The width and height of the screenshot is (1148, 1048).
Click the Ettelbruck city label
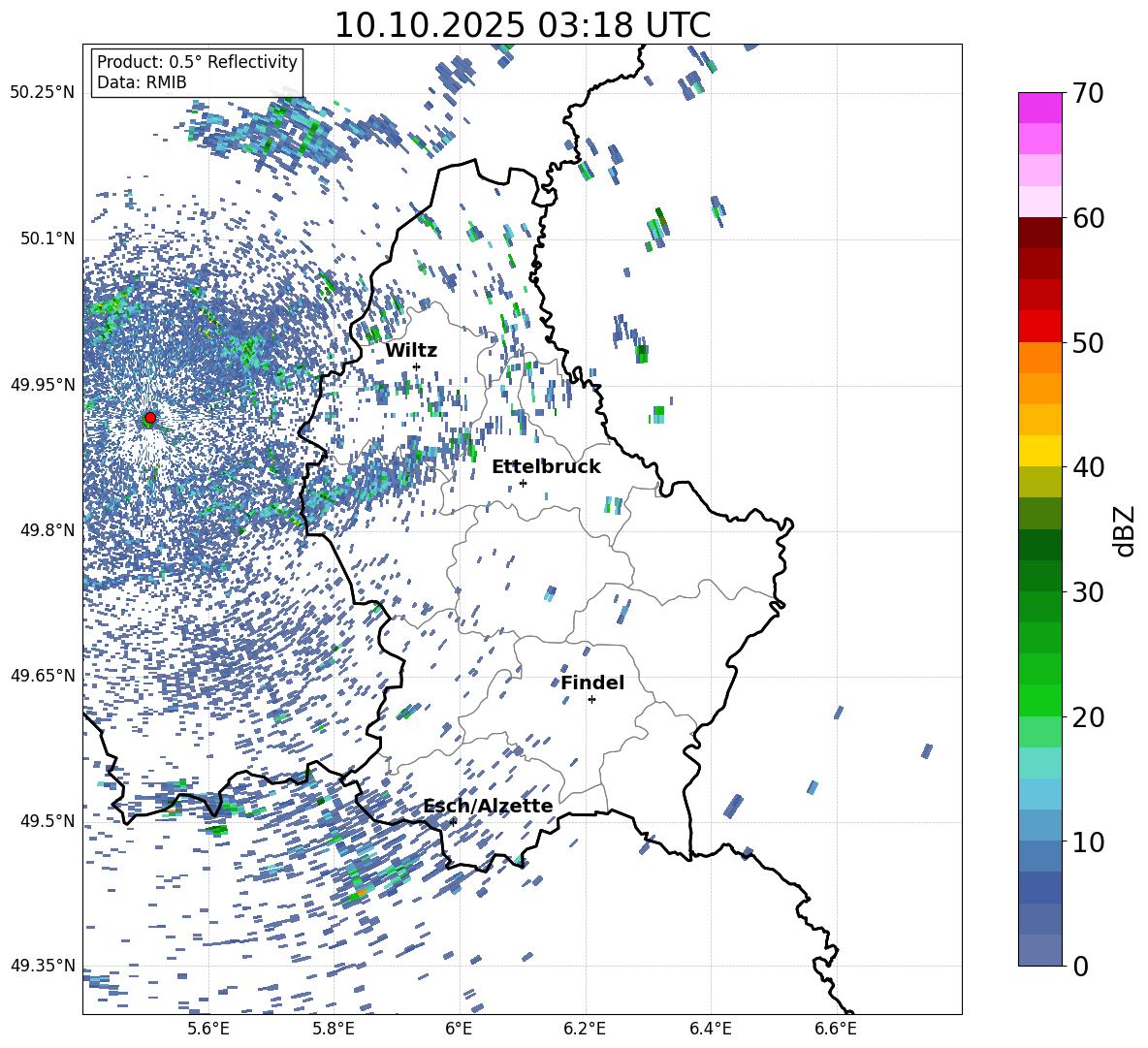click(546, 467)
